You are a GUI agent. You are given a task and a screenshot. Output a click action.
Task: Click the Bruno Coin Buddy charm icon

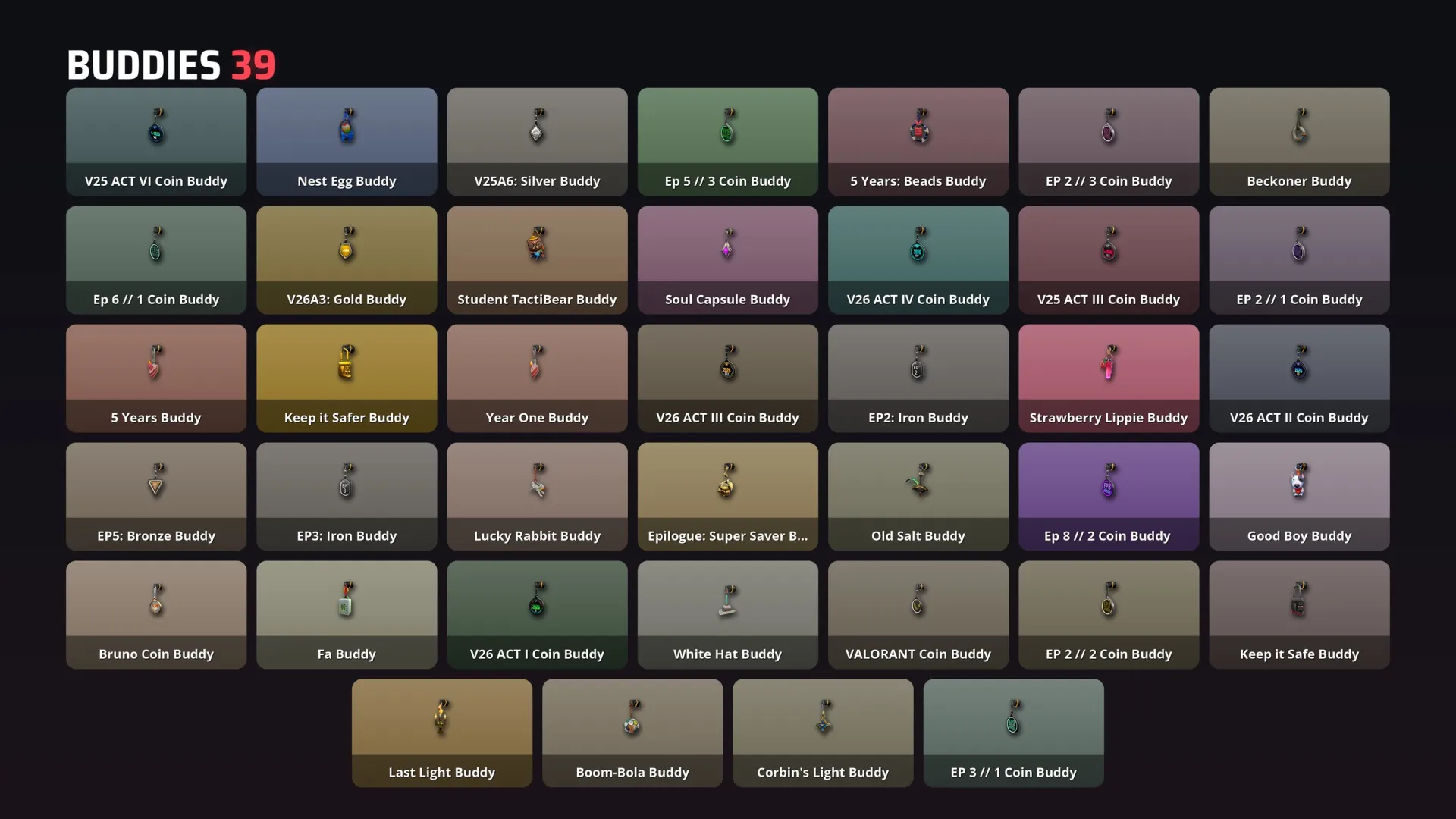click(x=156, y=599)
